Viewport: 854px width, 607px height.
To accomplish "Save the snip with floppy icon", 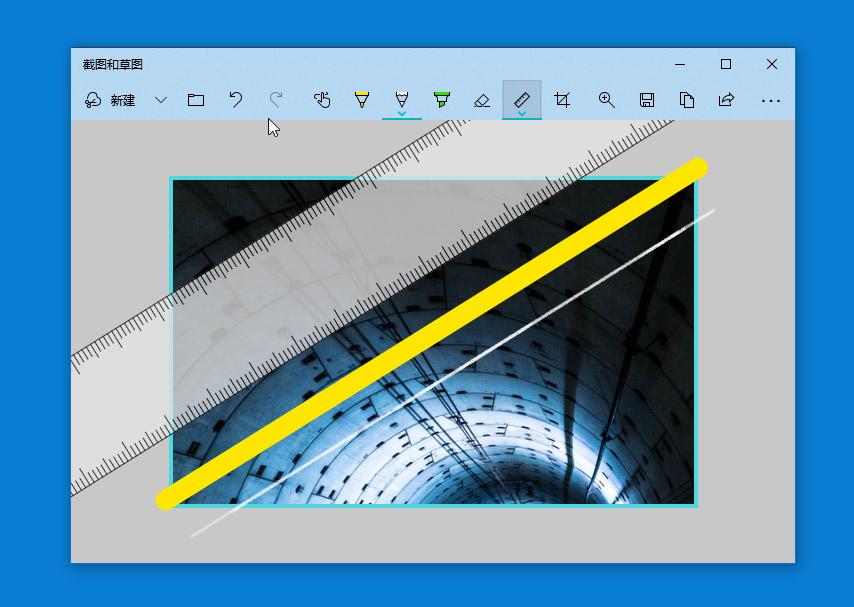I will coord(646,100).
